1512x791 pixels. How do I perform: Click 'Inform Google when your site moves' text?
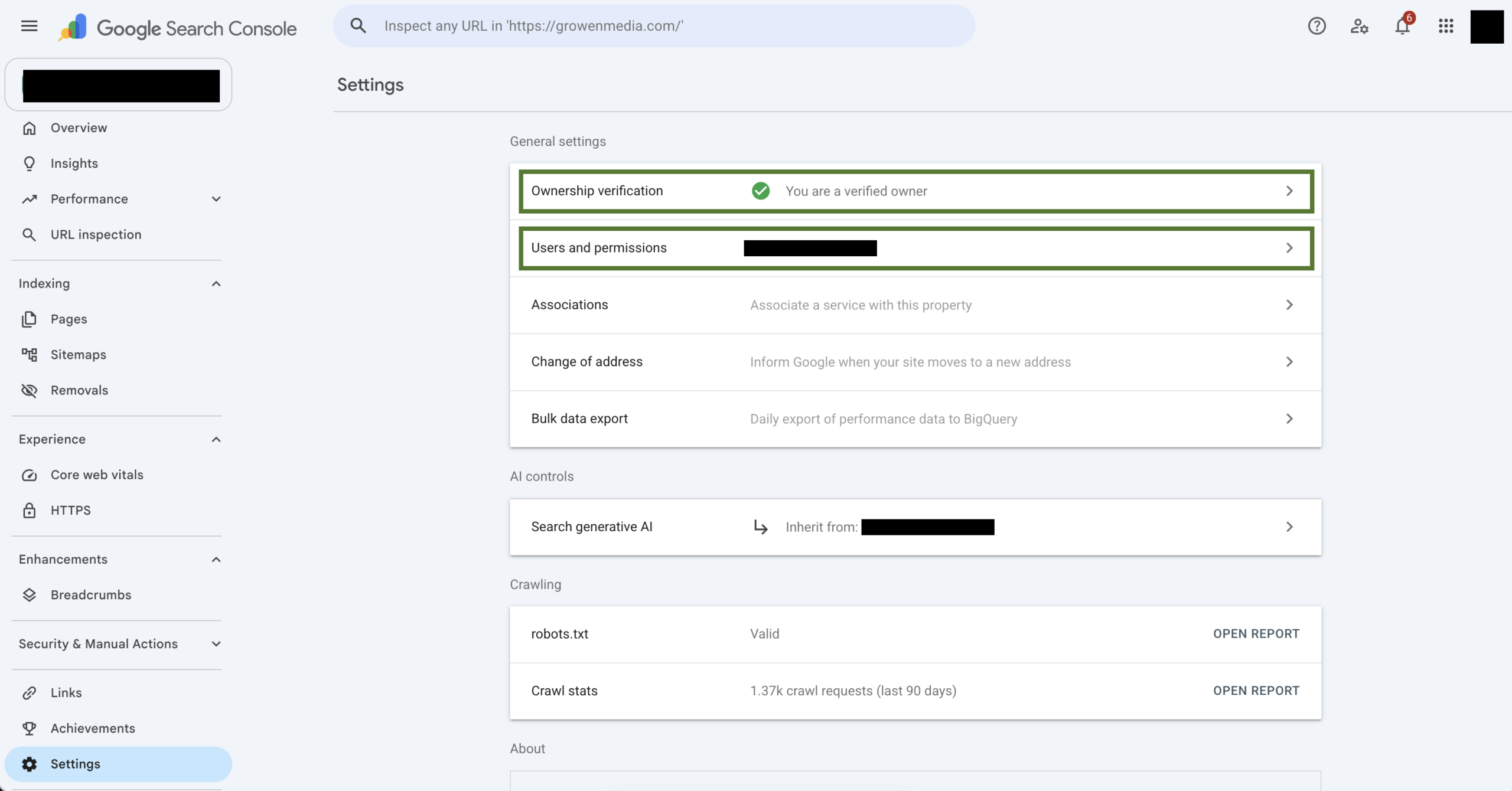[910, 362]
